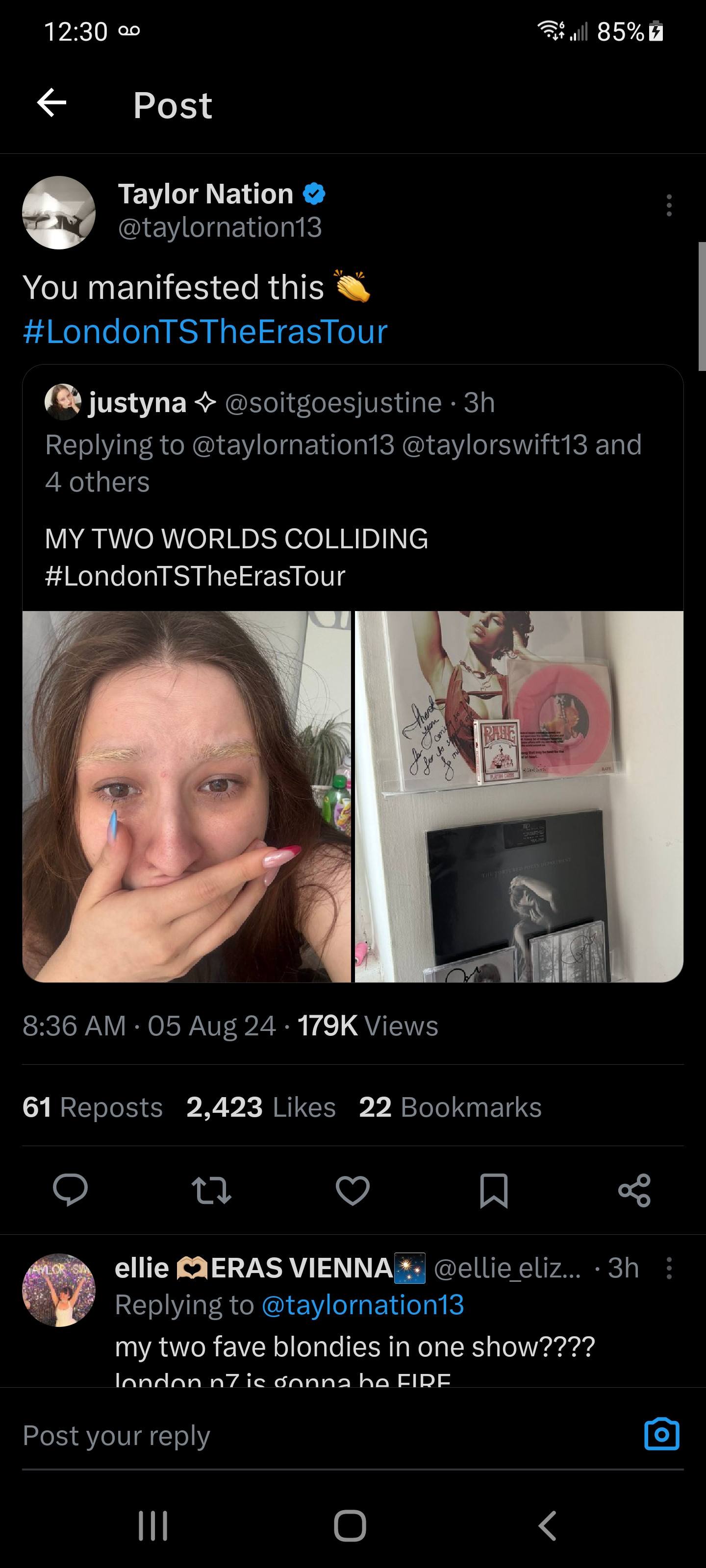Tap the repost arrows icon
706x1568 pixels.
tap(211, 1191)
